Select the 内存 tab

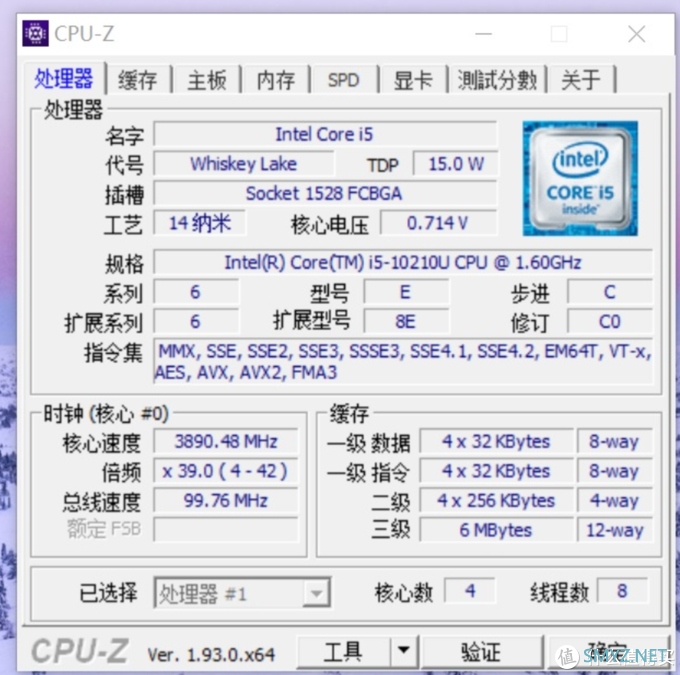point(275,80)
